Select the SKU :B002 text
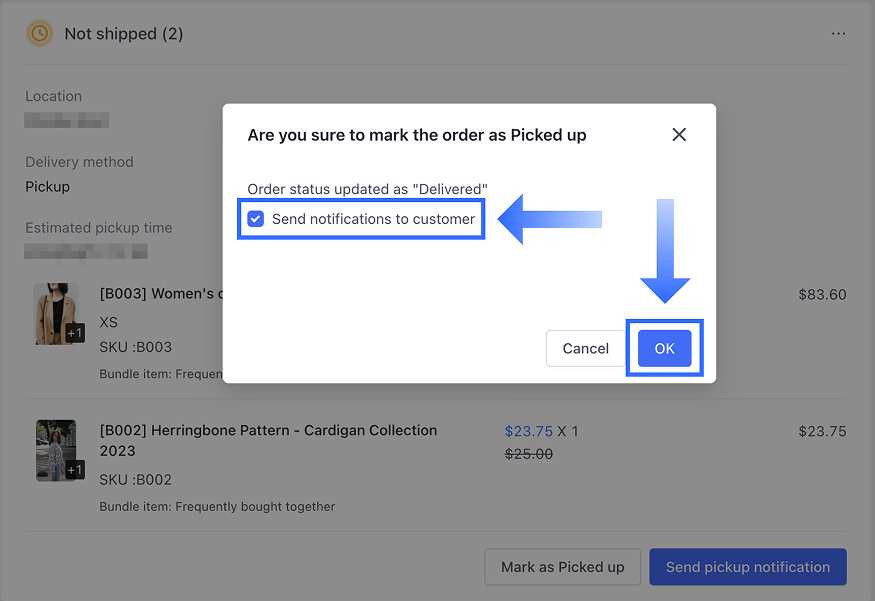Screen dimensions: 875x601 (x=136, y=479)
